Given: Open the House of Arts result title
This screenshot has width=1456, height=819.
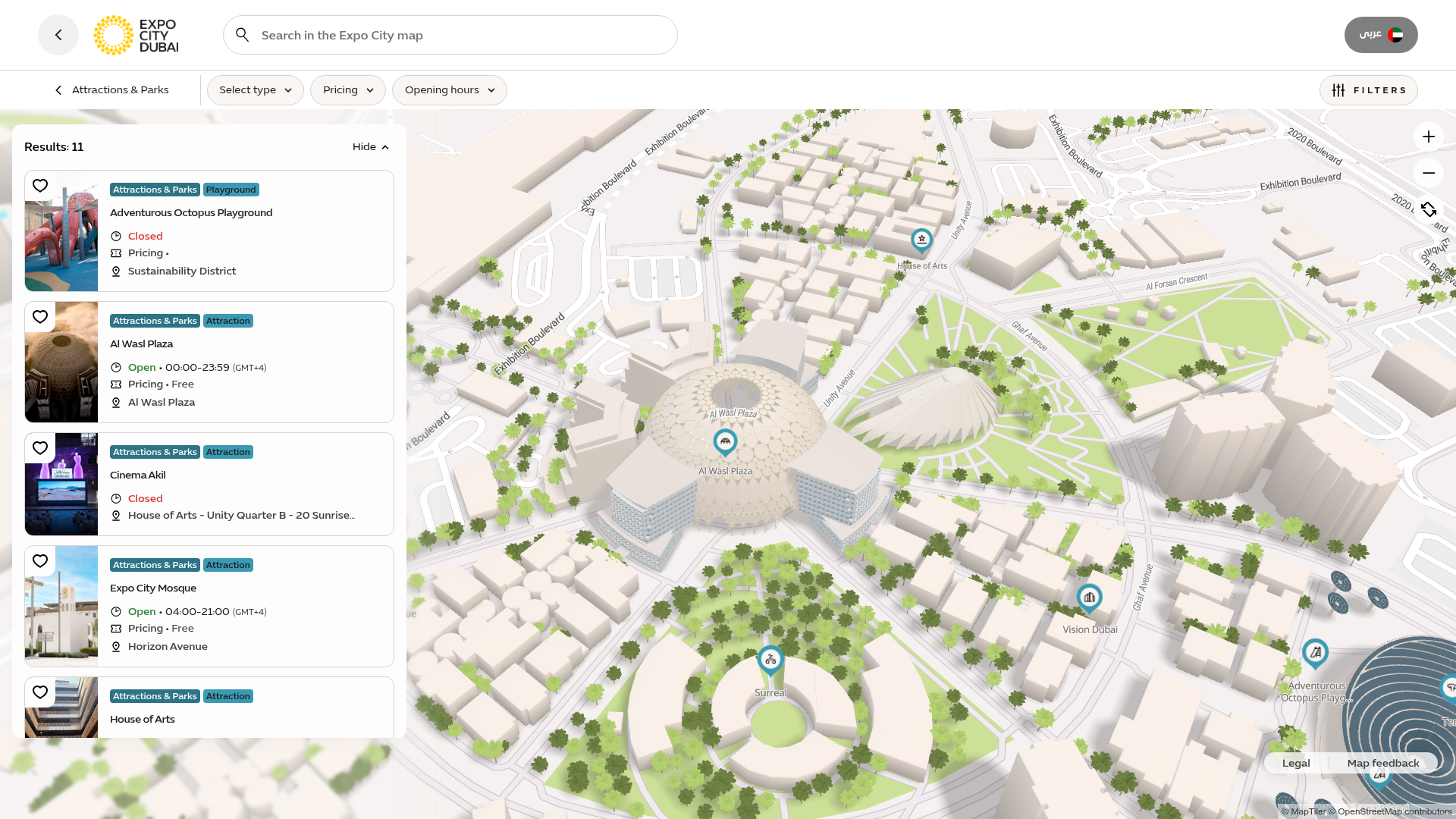Looking at the screenshot, I should 143,719.
